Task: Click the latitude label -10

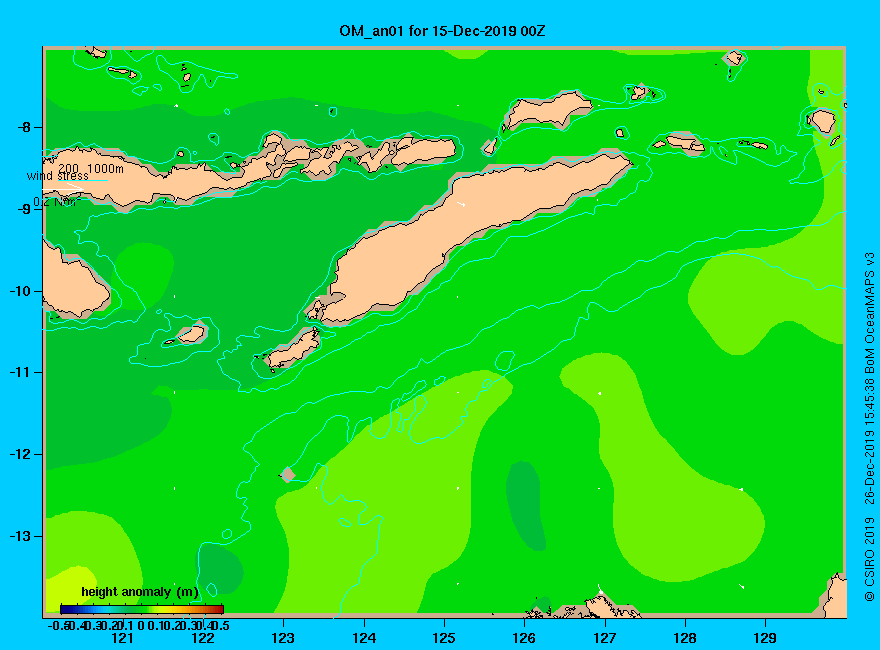Action: pos(21,291)
